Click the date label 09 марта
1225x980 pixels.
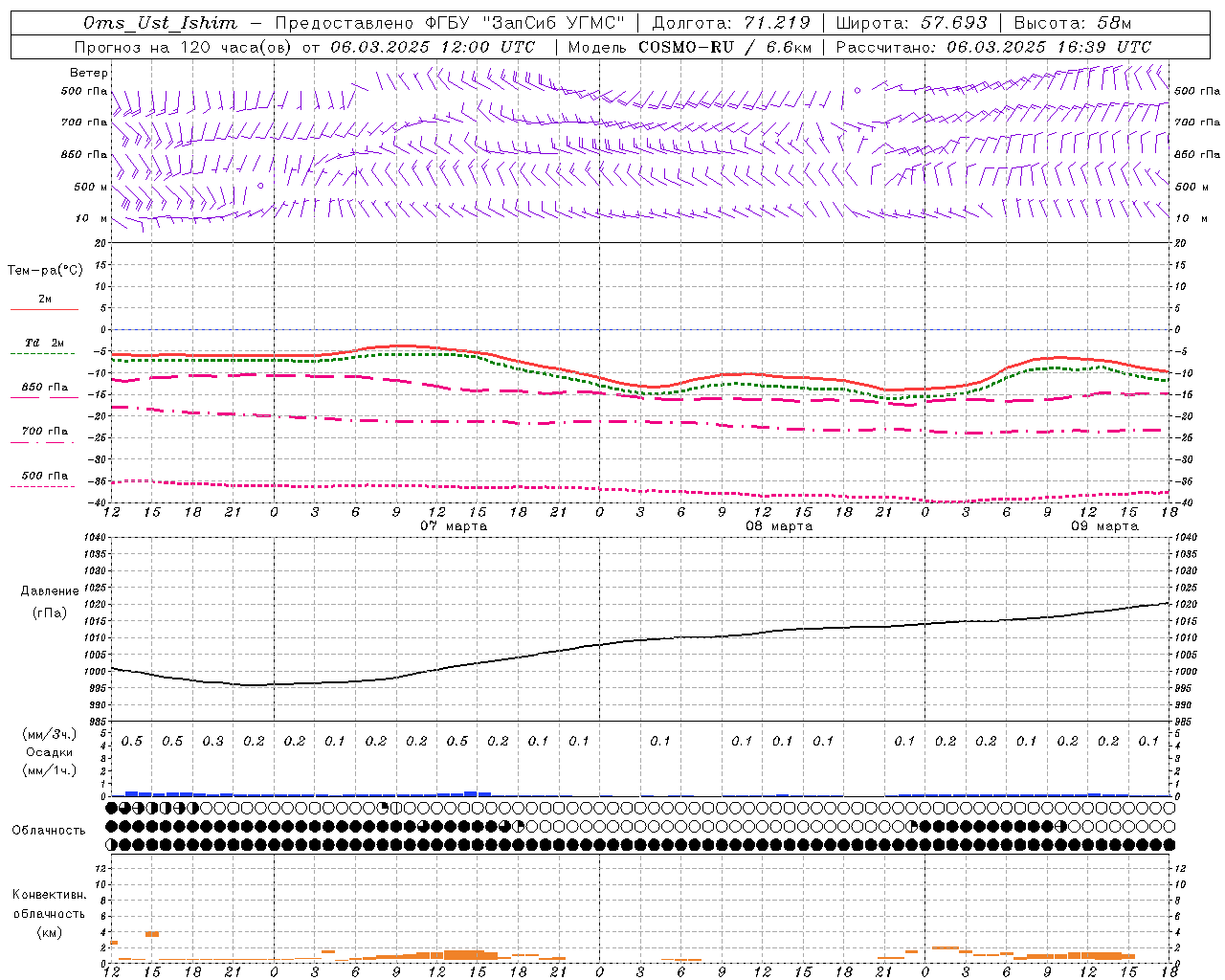click(1104, 526)
